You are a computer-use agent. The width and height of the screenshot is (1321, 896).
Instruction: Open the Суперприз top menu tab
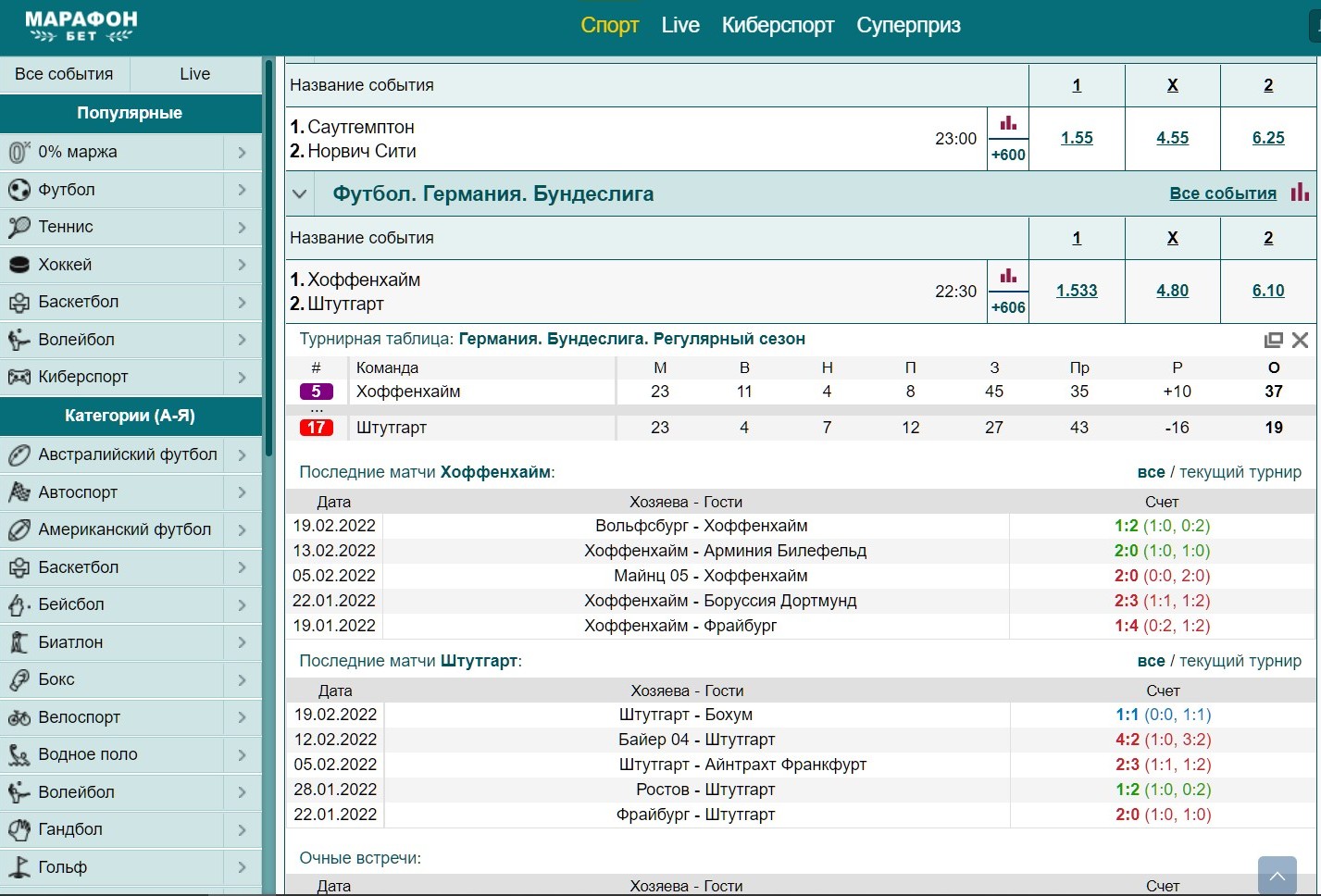tap(908, 25)
